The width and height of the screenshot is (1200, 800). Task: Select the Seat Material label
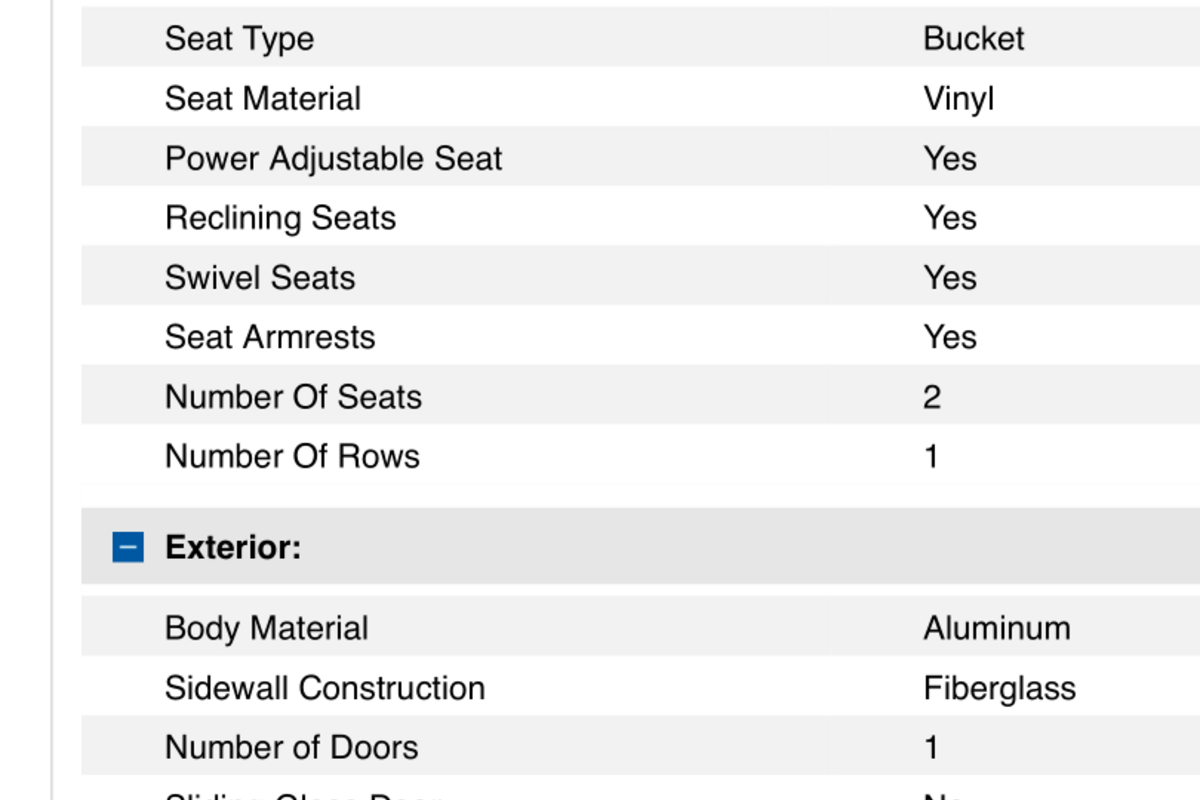(x=263, y=99)
